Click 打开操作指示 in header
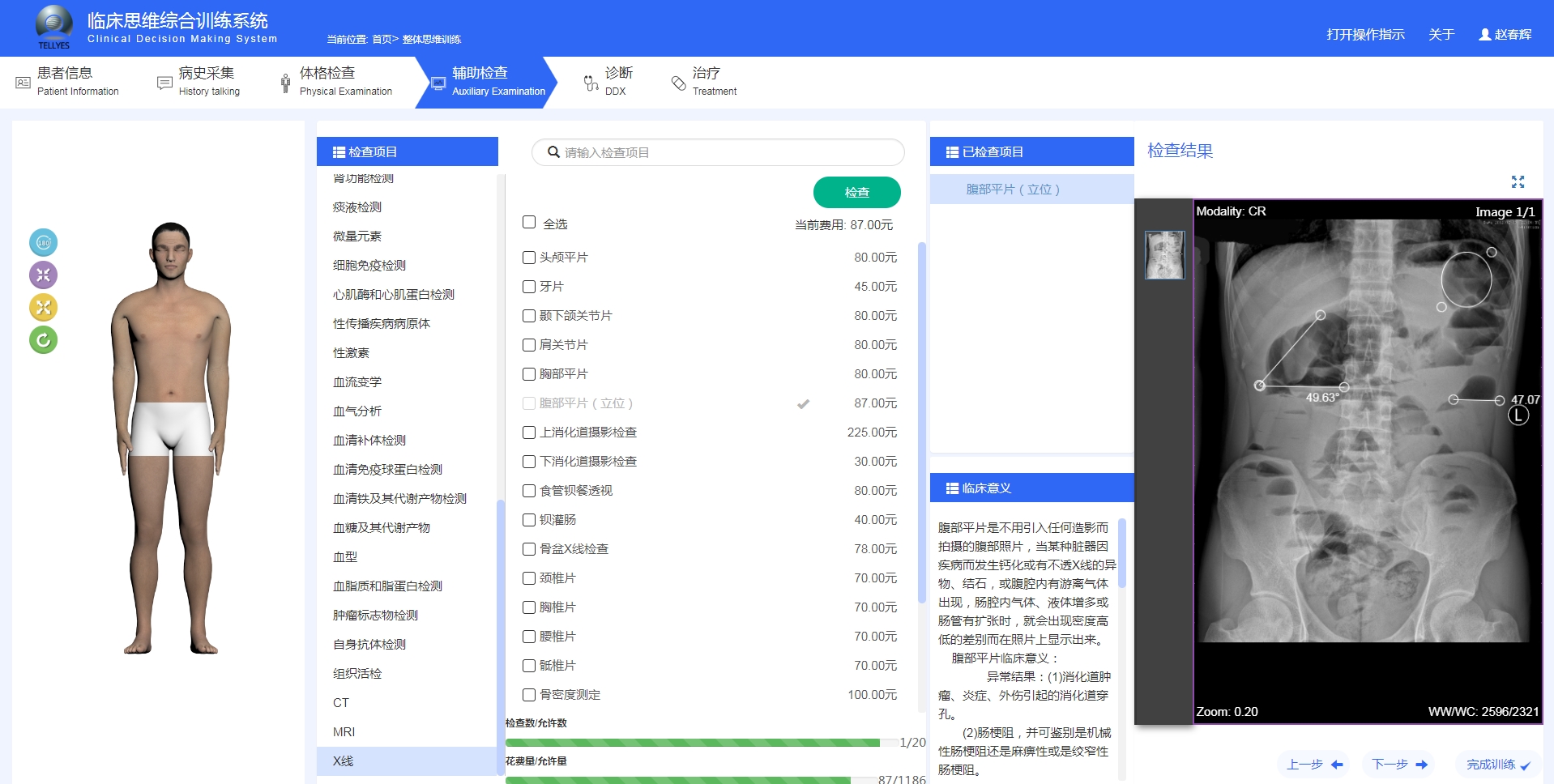 coord(1365,34)
